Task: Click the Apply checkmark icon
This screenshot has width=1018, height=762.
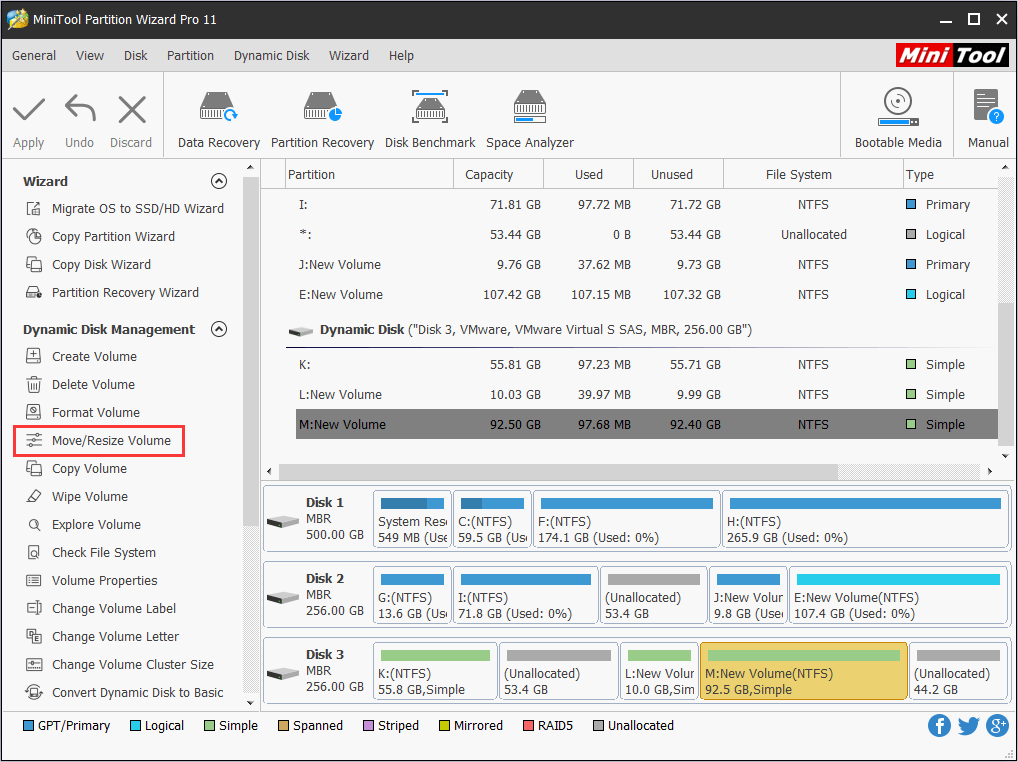Action: 29,110
